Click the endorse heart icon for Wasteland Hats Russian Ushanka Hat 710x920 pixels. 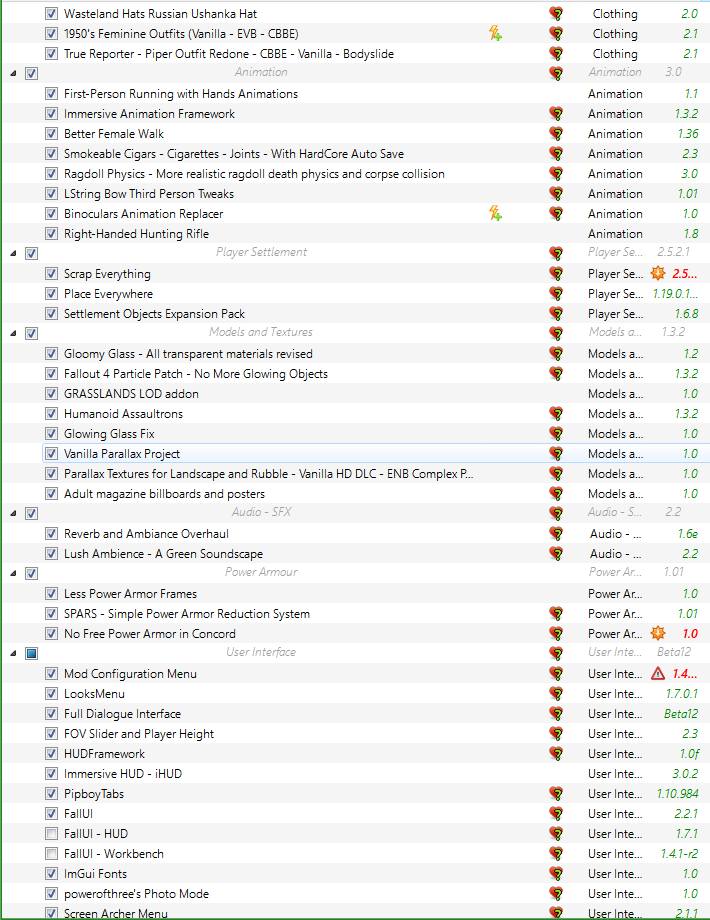click(556, 13)
